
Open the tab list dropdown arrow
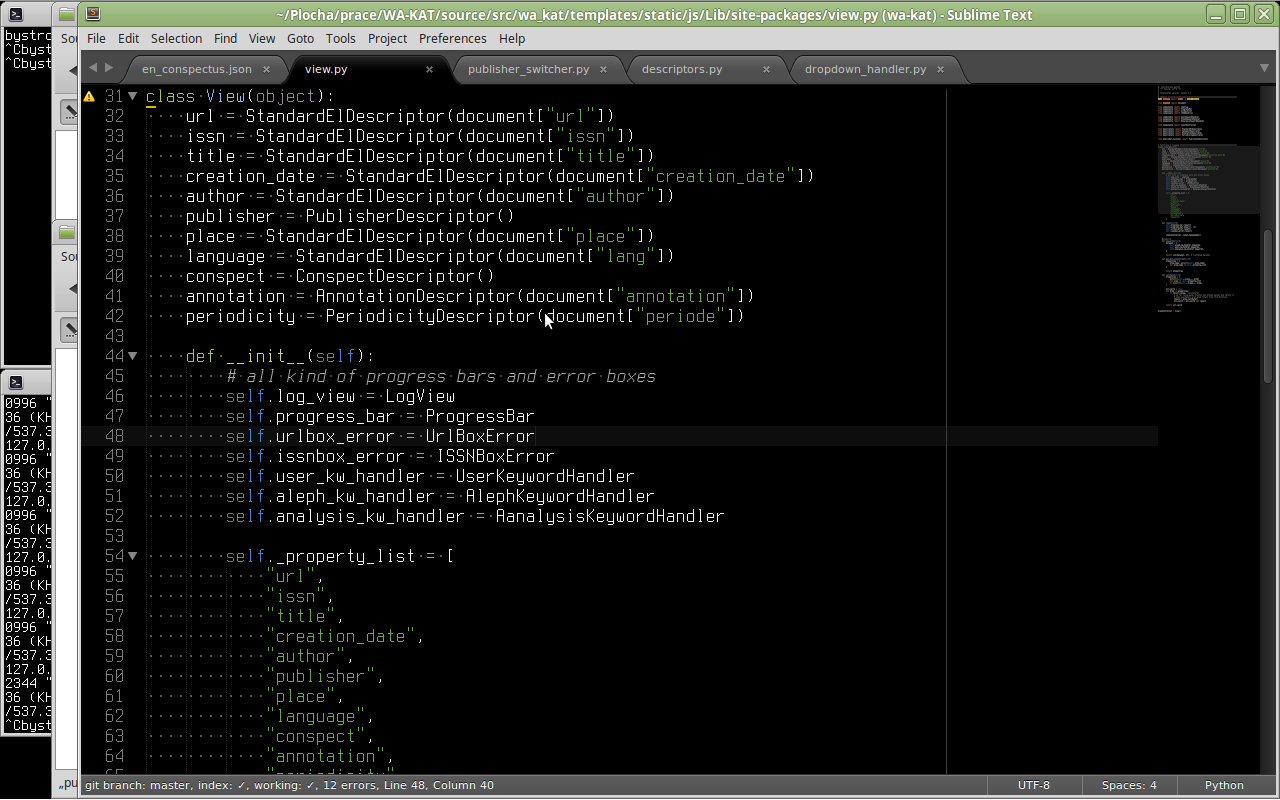(1264, 68)
